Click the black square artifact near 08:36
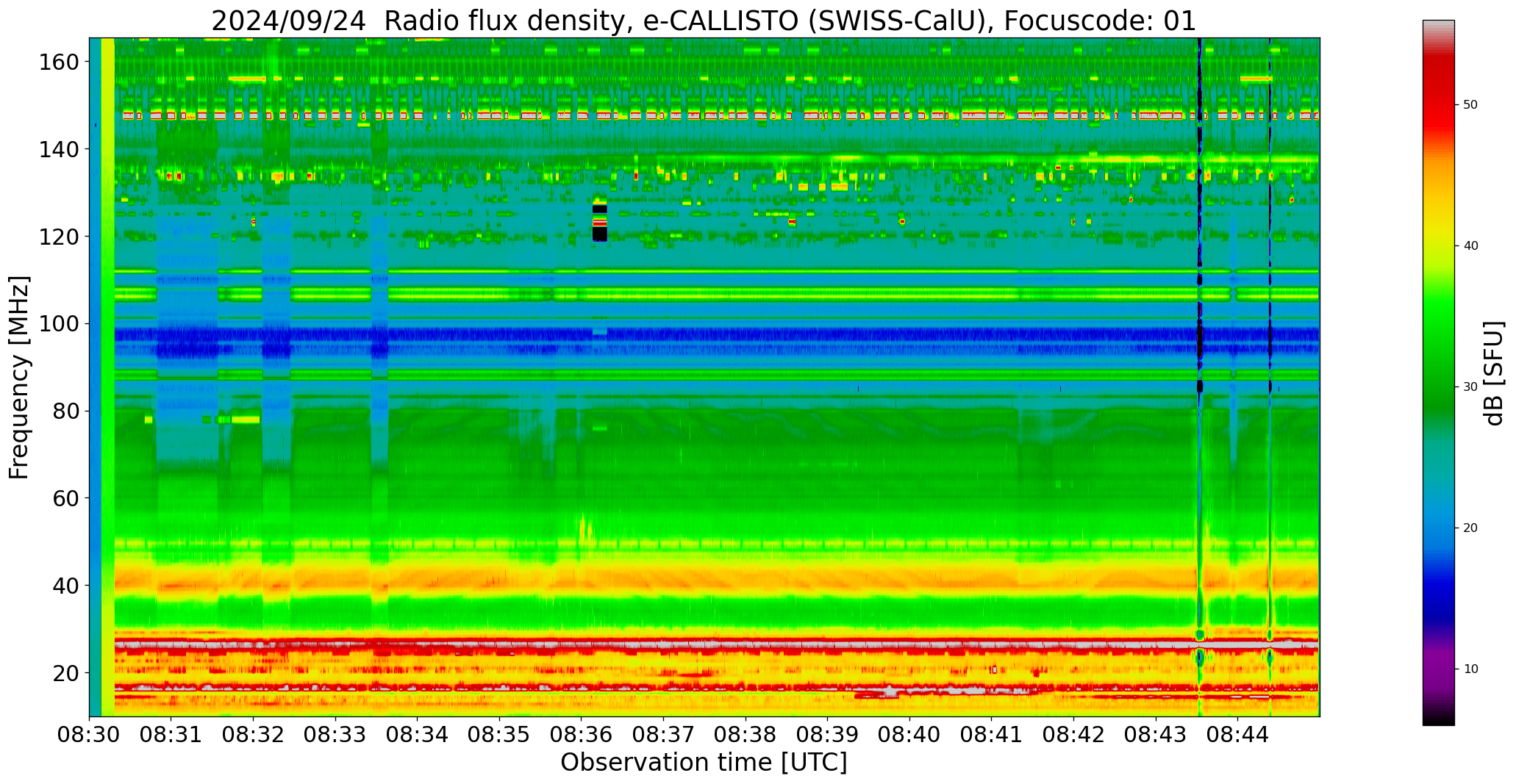This screenshot has height=784, width=1516. pos(600,234)
